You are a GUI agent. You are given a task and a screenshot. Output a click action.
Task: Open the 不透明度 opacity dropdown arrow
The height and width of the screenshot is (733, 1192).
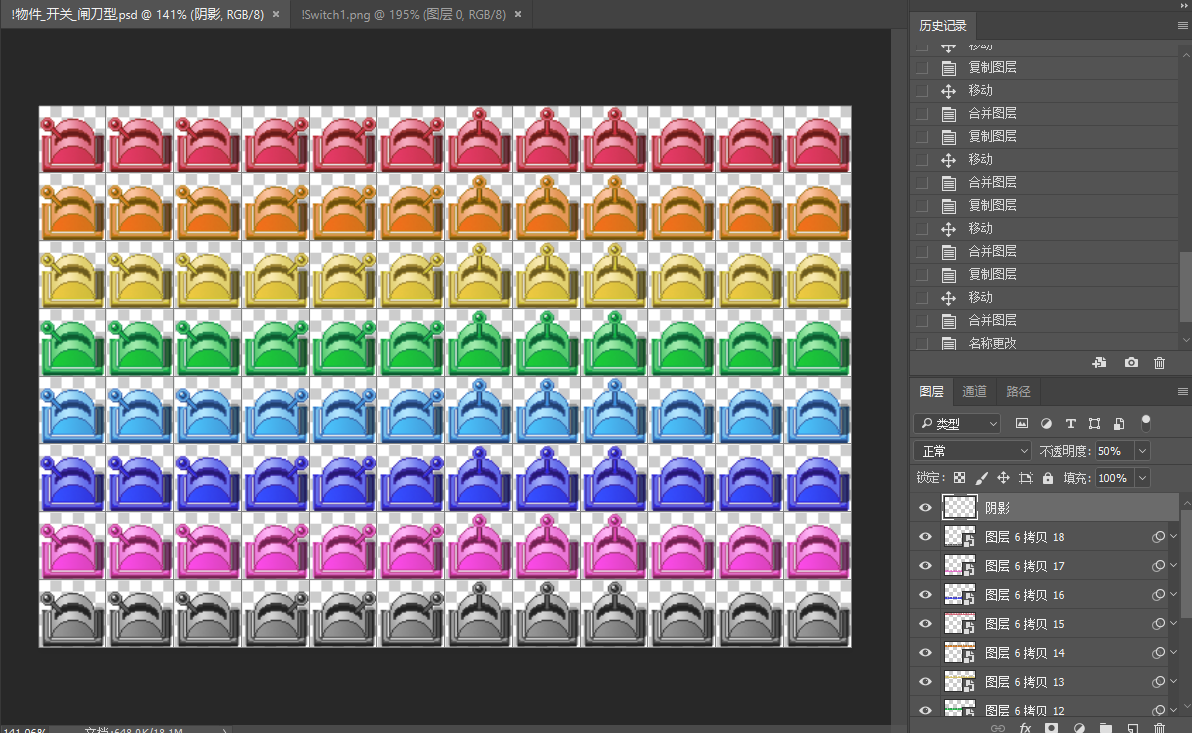click(x=1143, y=451)
